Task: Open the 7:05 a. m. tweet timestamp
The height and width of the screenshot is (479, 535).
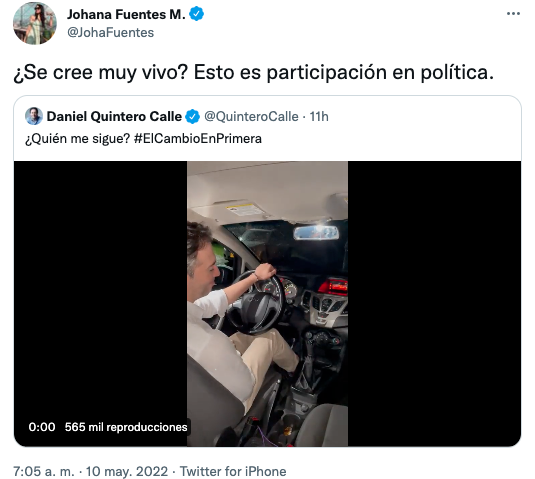Action: point(44,471)
